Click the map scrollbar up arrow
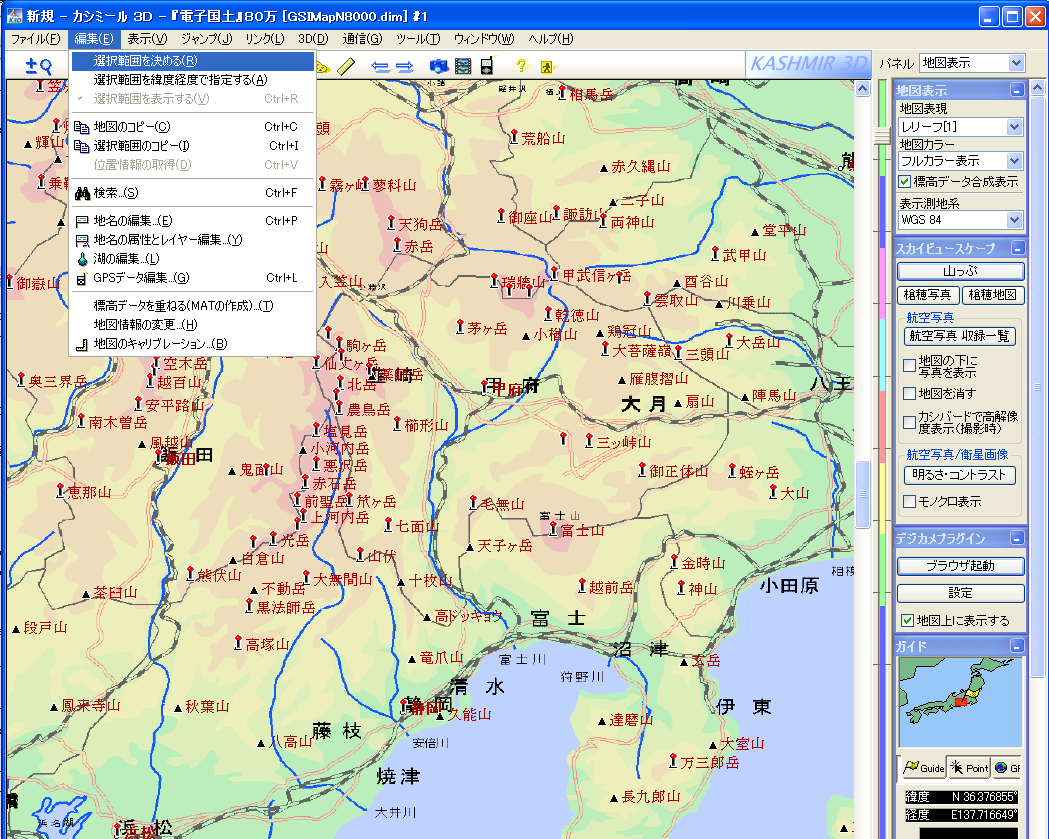This screenshot has height=839, width=1049. click(x=862, y=88)
